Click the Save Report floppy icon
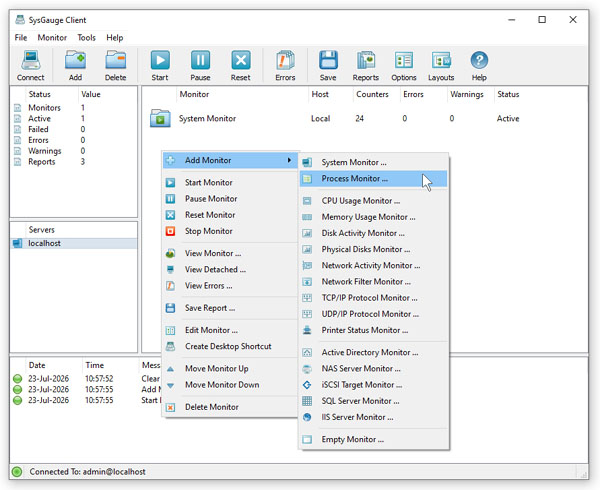The width and height of the screenshot is (600, 490). click(170, 308)
